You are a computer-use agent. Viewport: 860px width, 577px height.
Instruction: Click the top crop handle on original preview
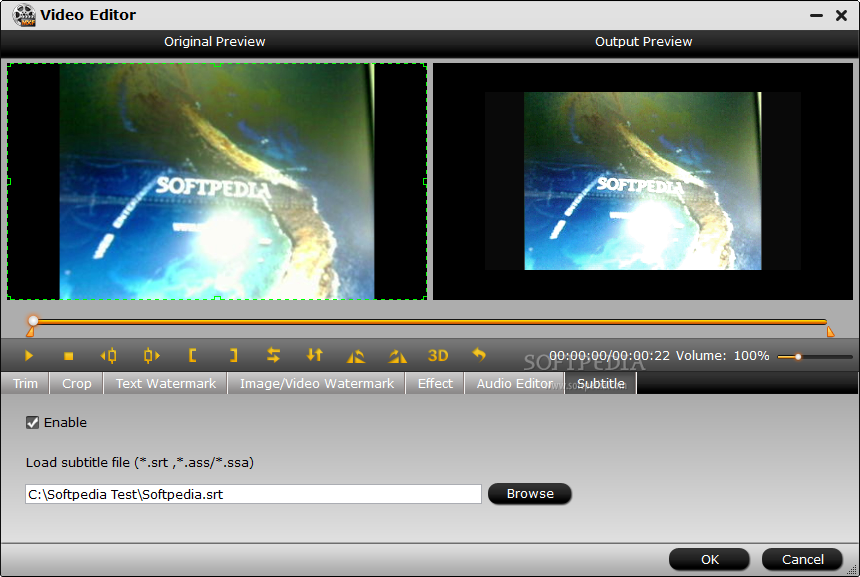point(217,64)
